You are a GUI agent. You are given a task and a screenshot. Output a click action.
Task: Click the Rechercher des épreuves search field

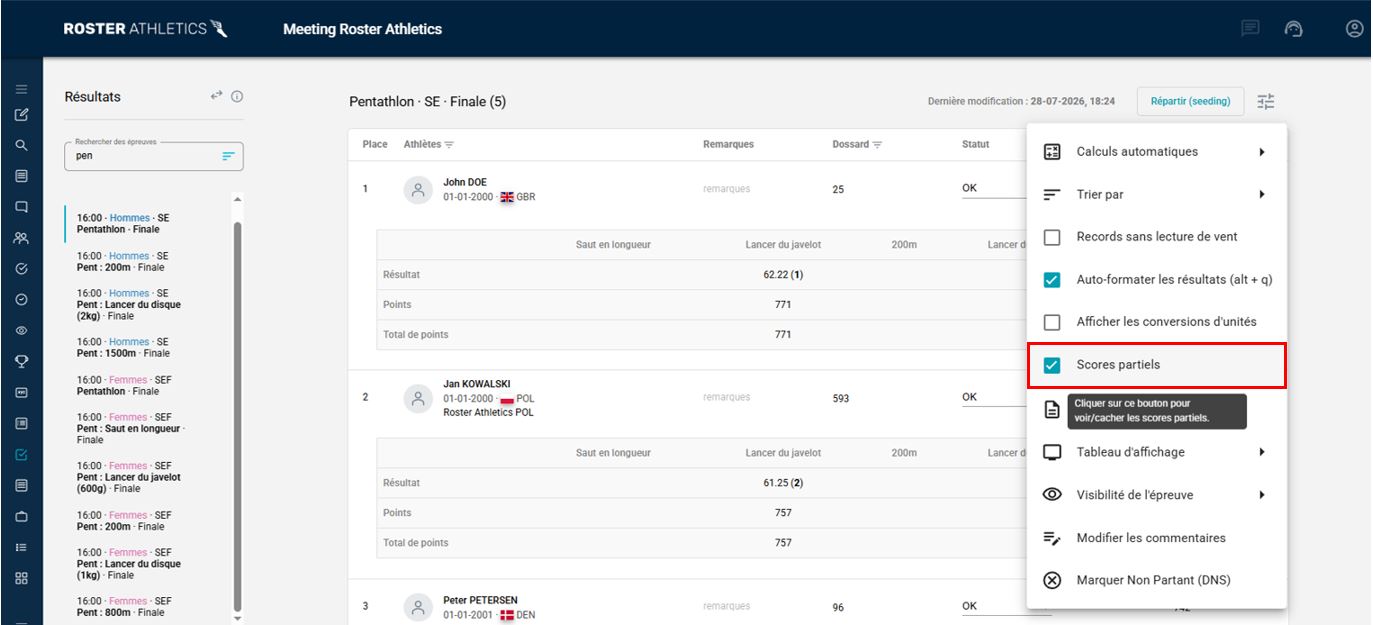(x=154, y=156)
